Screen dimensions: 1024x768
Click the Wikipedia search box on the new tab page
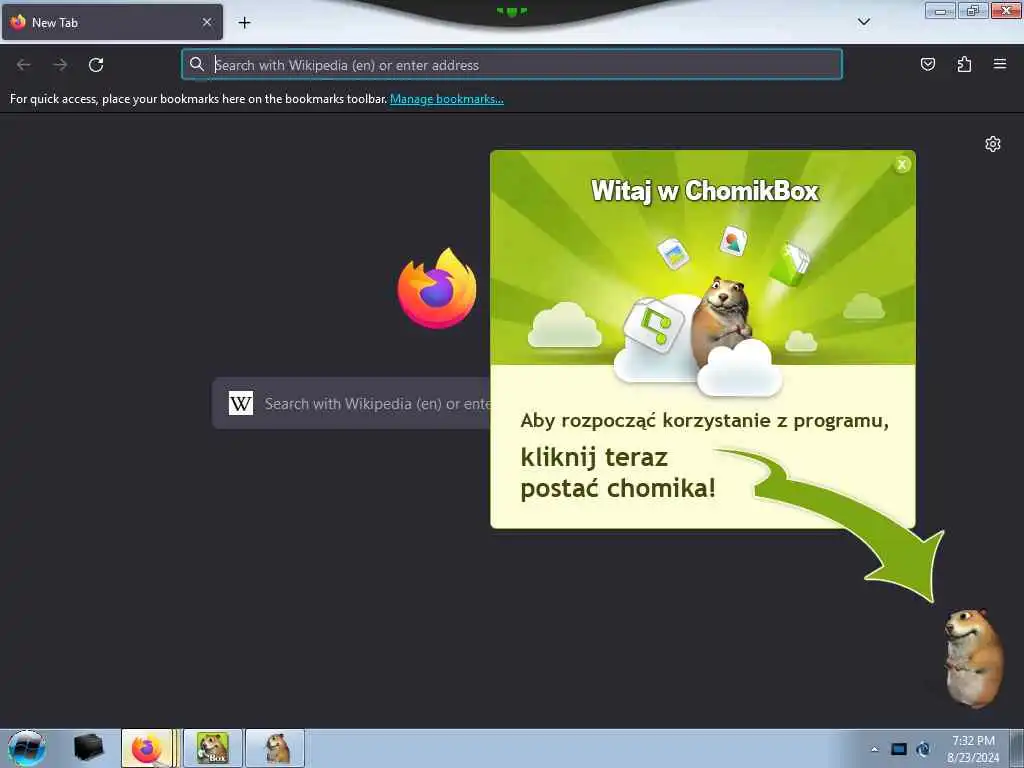[x=351, y=404]
